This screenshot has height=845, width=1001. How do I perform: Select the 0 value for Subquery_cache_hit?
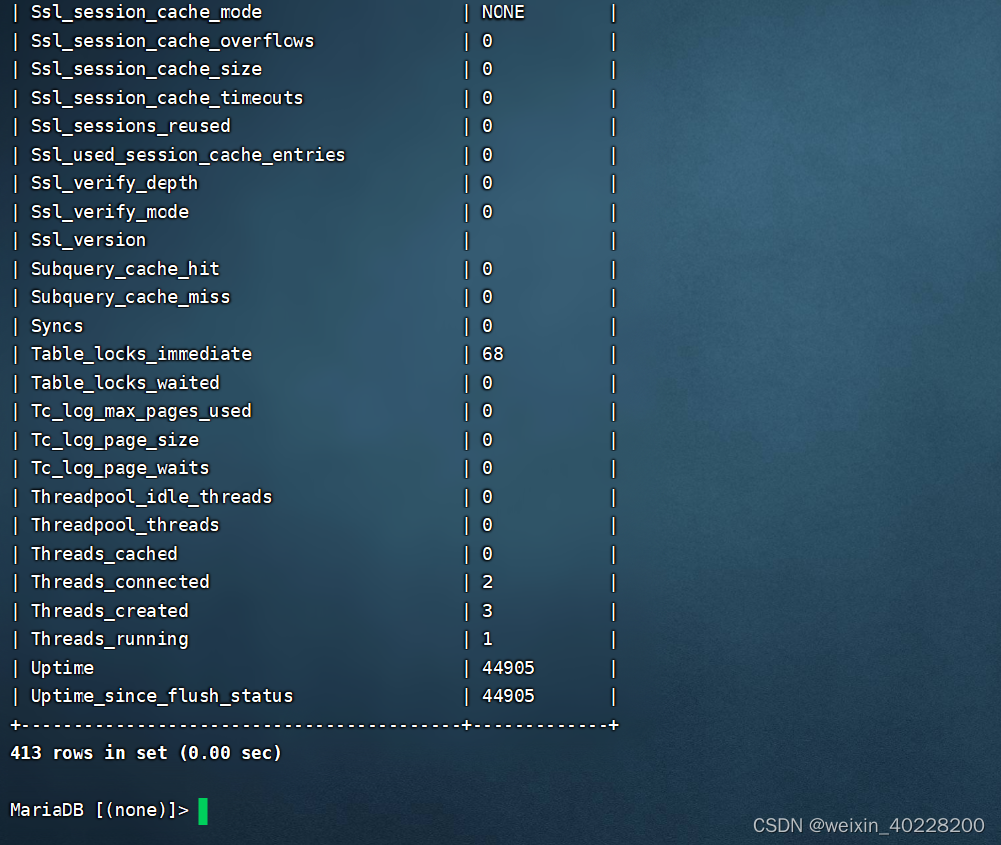[x=487, y=269]
